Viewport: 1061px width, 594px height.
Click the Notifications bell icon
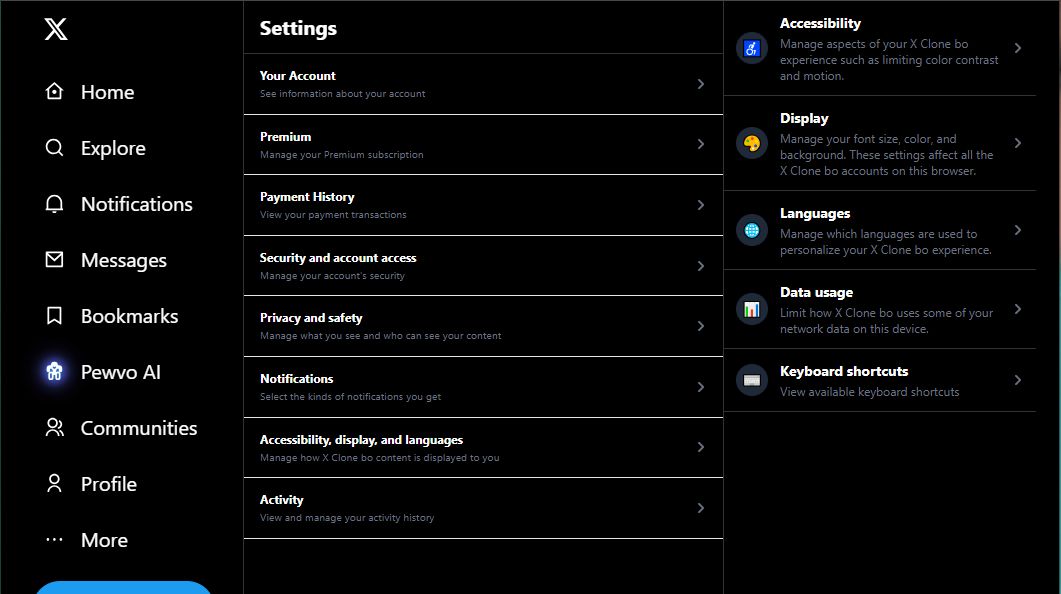click(x=55, y=204)
